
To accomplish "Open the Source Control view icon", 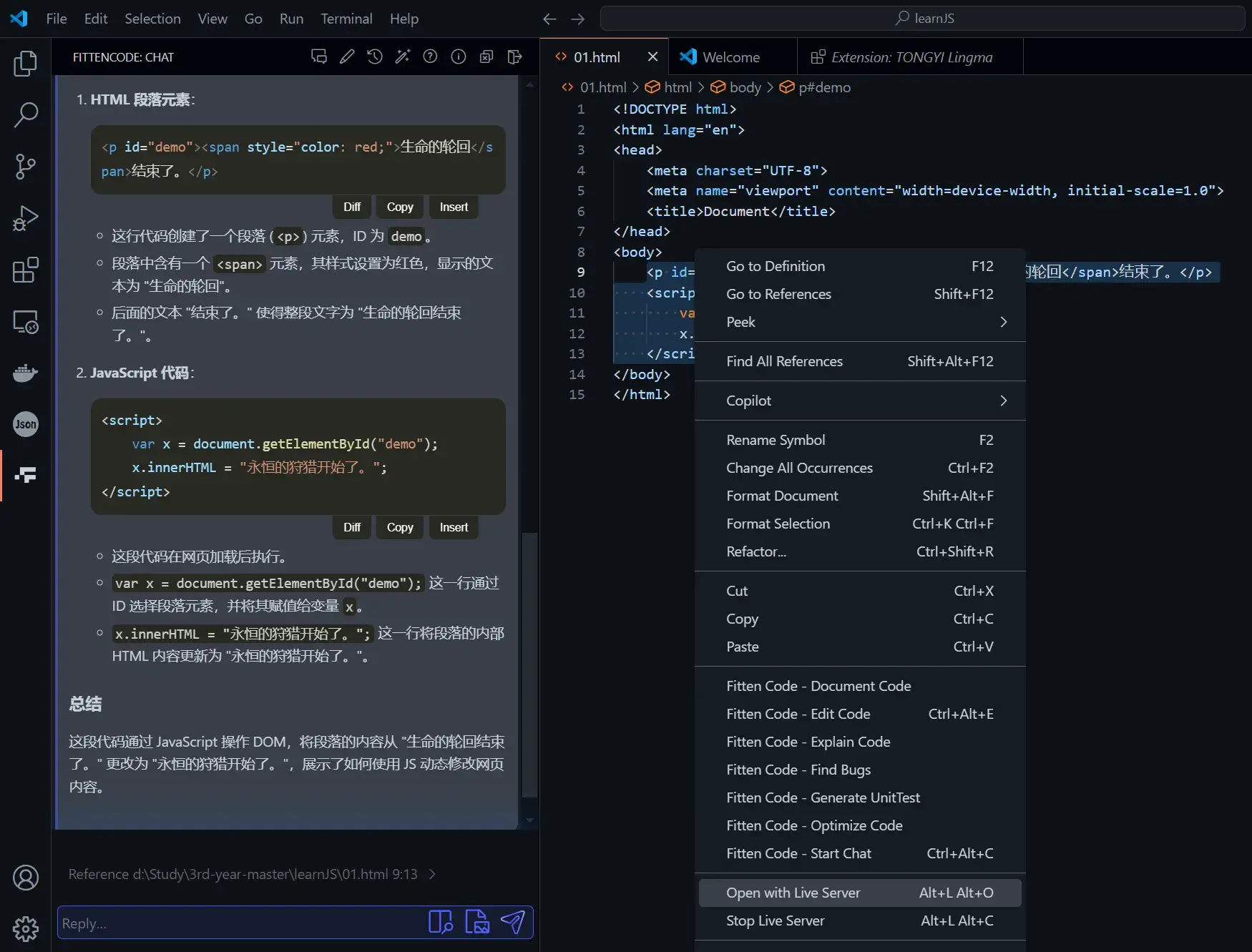I will (x=26, y=167).
